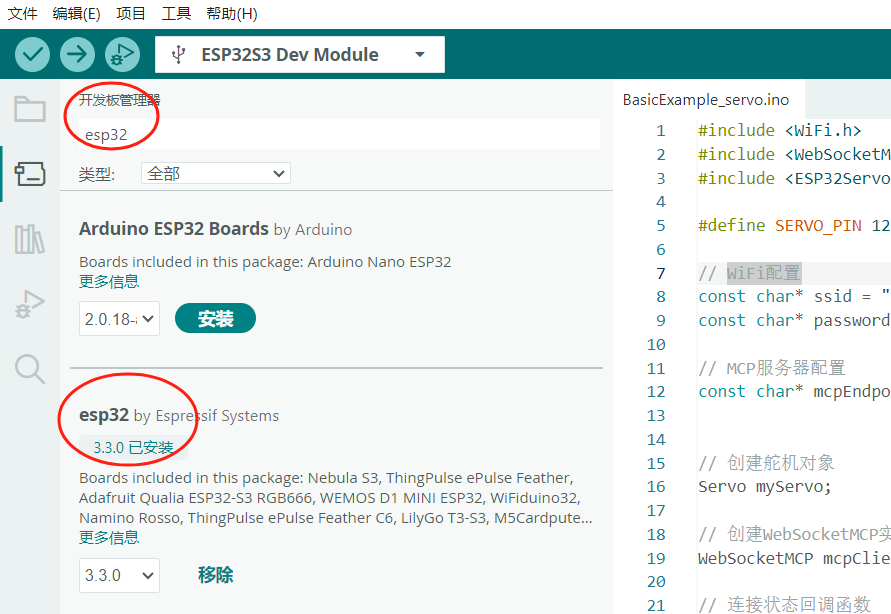Click the #define SERVO_PIN code line
Screen dimensions: 891x614
coord(793,225)
